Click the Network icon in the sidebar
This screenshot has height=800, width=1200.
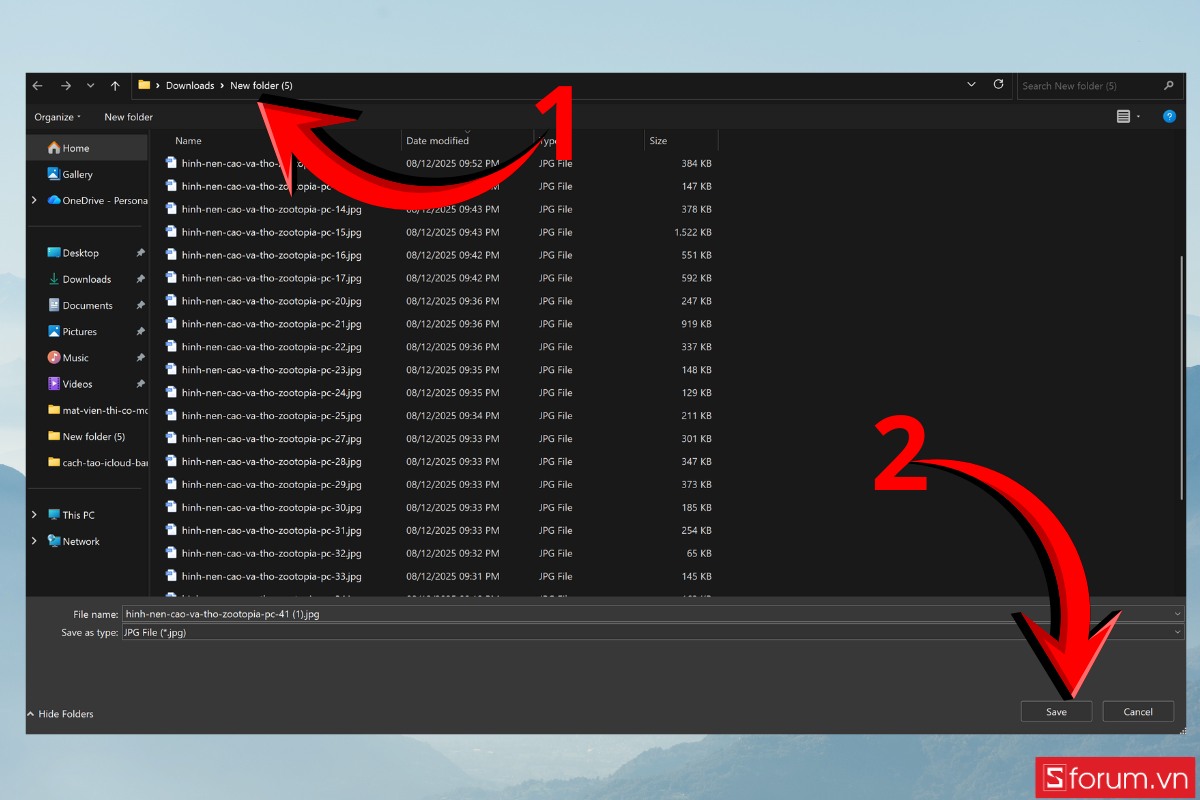click(x=54, y=541)
